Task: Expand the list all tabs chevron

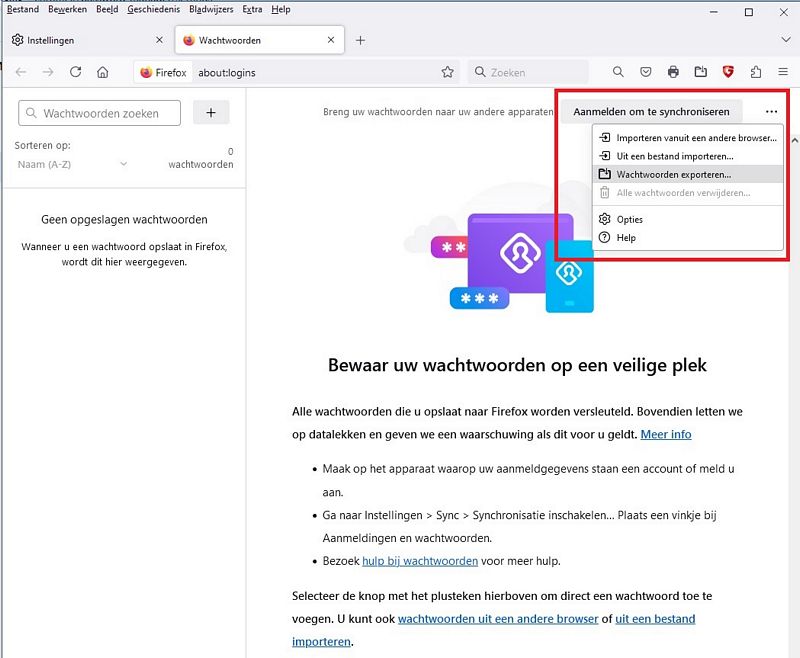Action: (786, 40)
